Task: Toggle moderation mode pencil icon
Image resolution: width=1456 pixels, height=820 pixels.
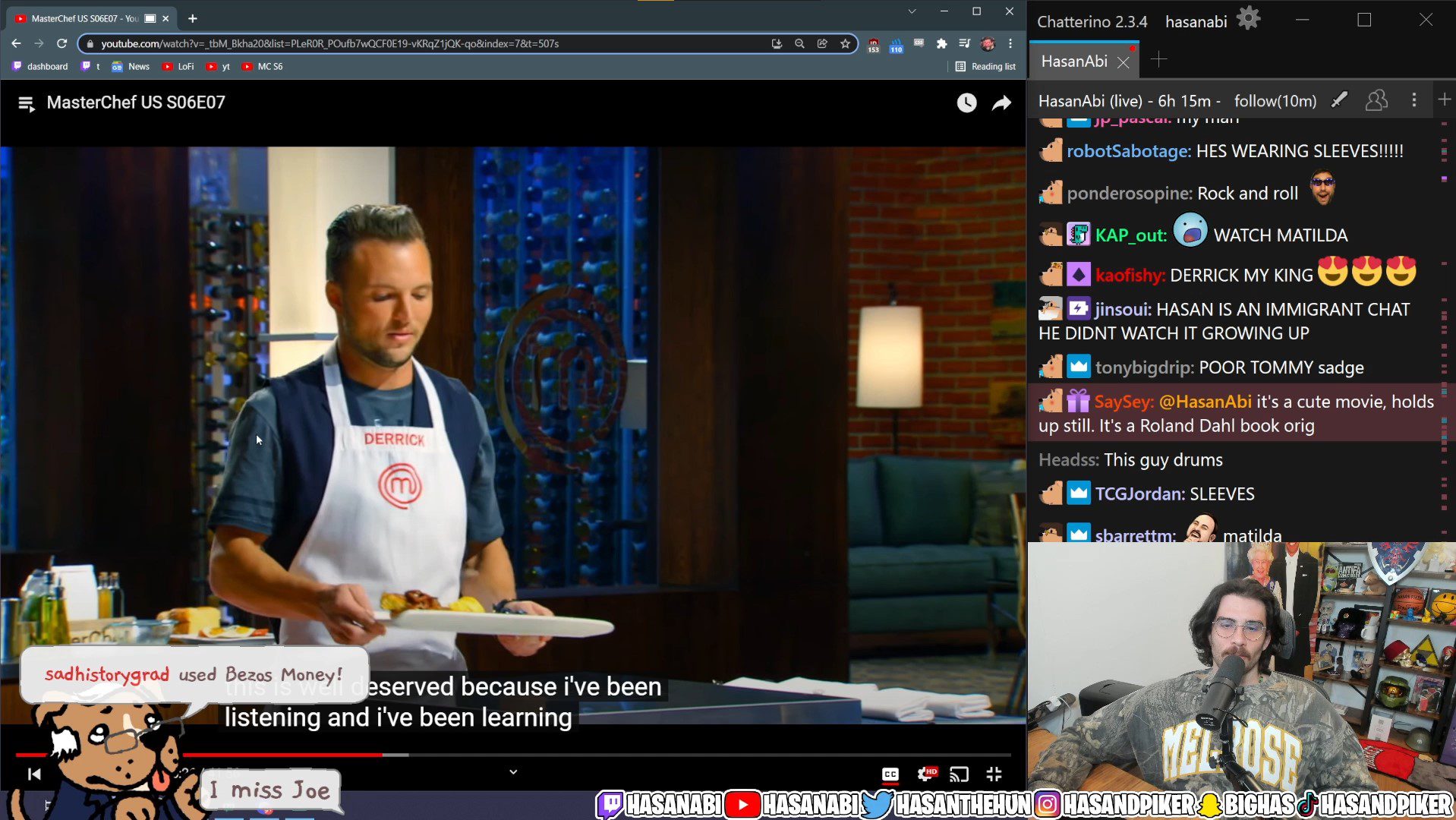Action: (1339, 100)
